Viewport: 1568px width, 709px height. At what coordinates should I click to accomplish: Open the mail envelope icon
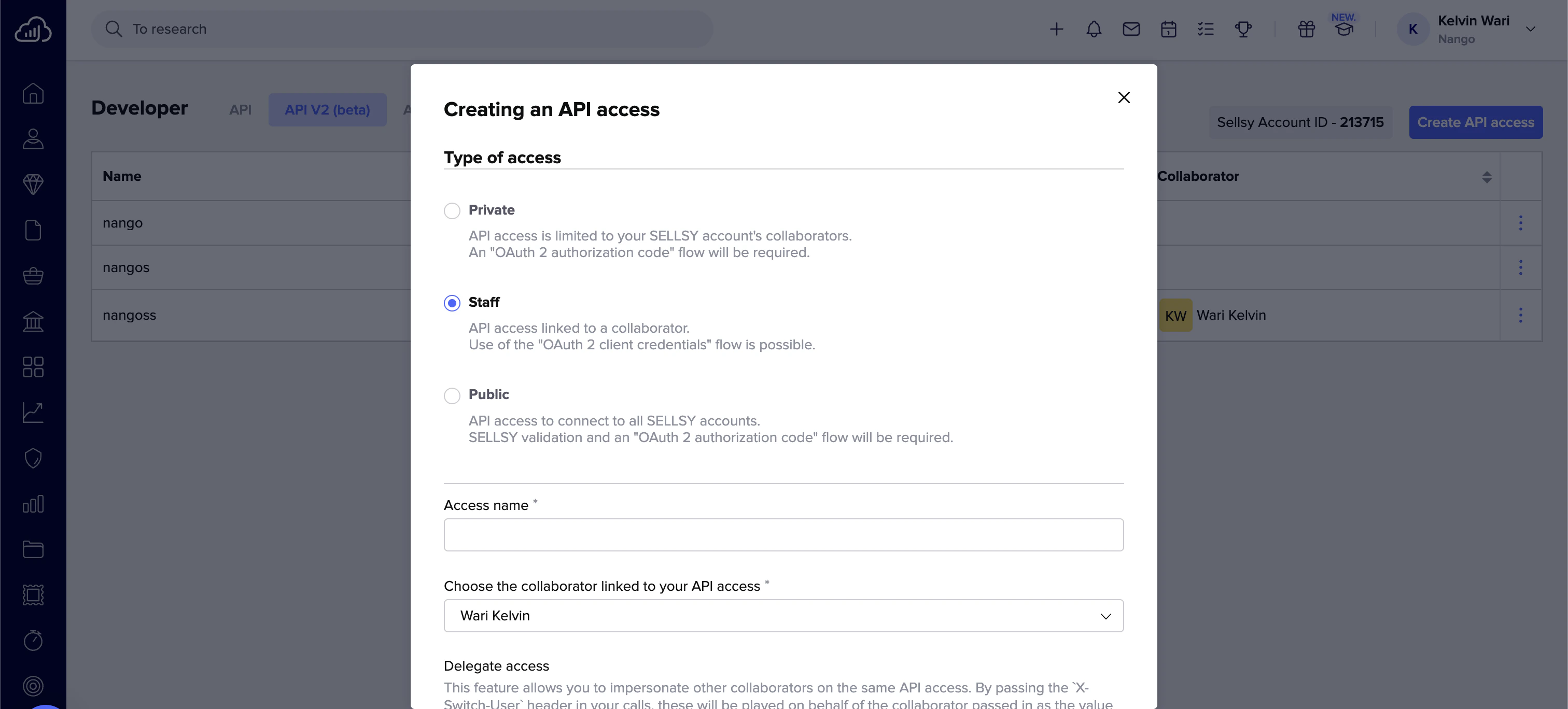pos(1130,29)
